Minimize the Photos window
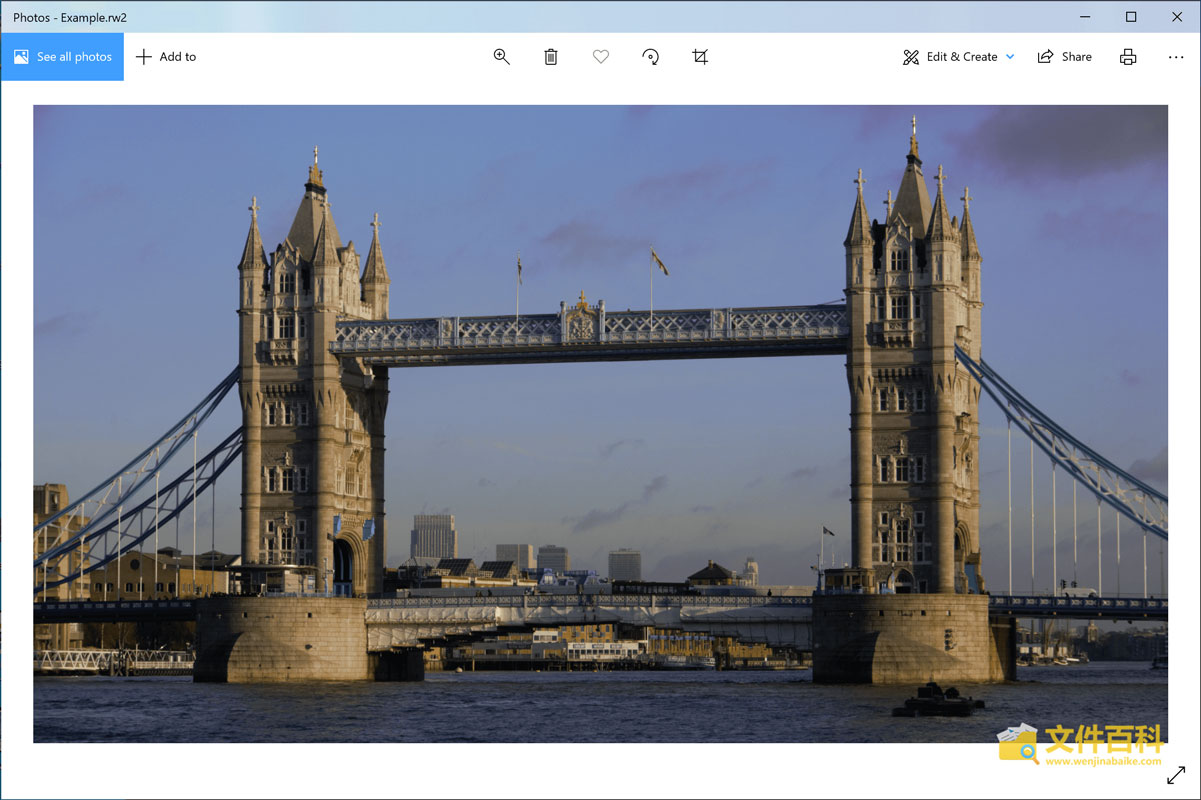Viewport: 1201px width, 800px height. click(x=1085, y=16)
